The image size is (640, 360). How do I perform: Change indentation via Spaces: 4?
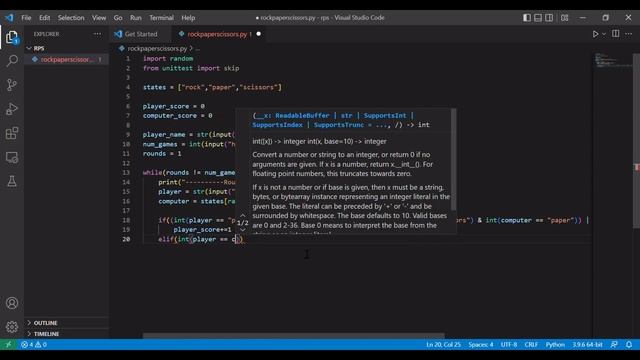(x=480, y=344)
